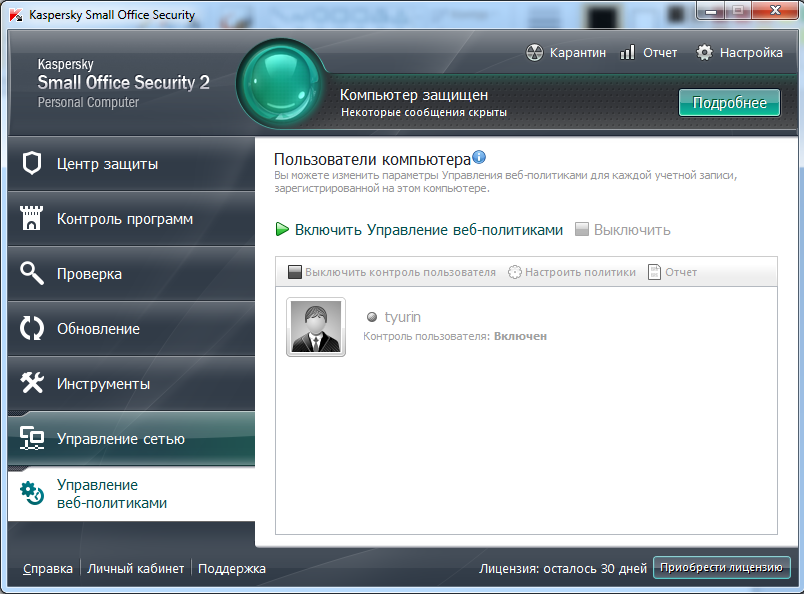Close the Kaspersky window
Image resolution: width=804 pixels, height=594 pixels.
[775, 11]
